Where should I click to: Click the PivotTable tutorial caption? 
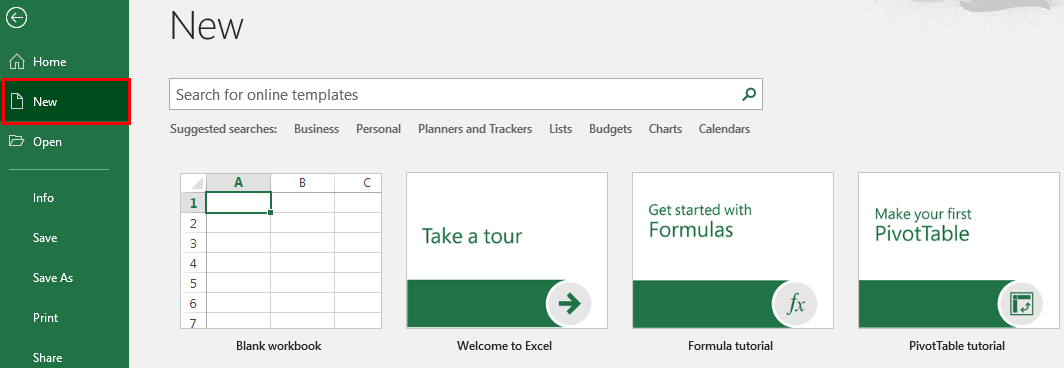tap(957, 346)
